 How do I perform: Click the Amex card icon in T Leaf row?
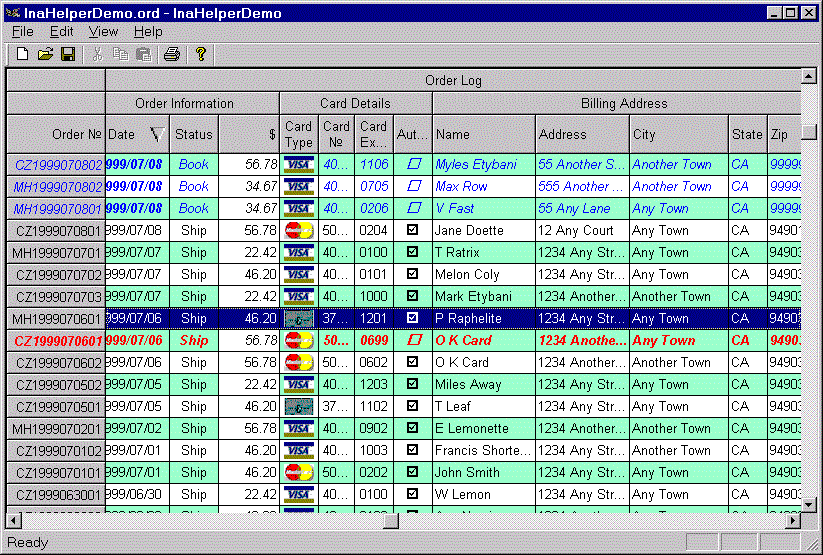point(299,406)
